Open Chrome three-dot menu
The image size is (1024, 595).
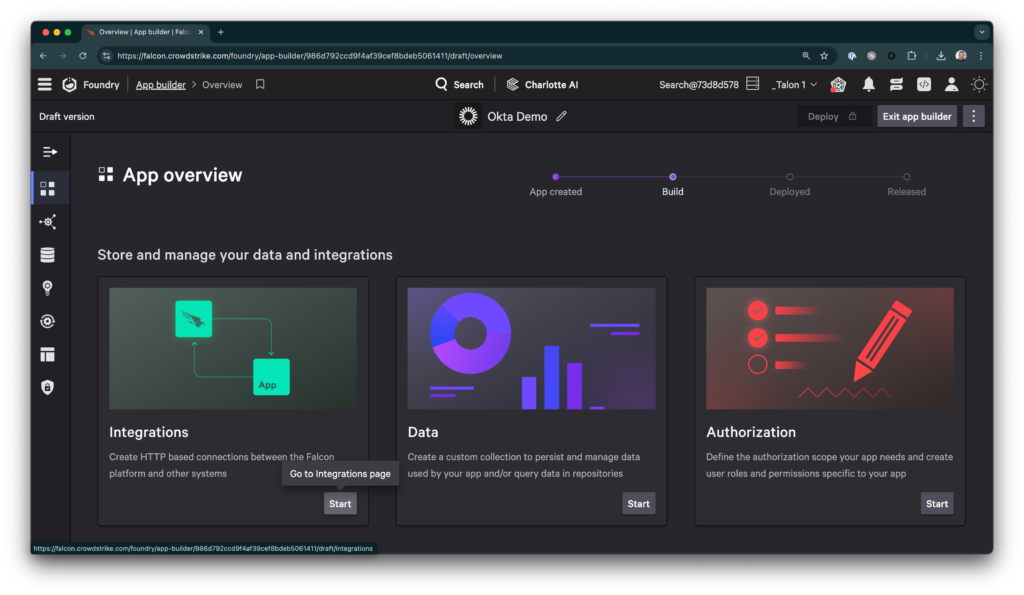click(981, 56)
